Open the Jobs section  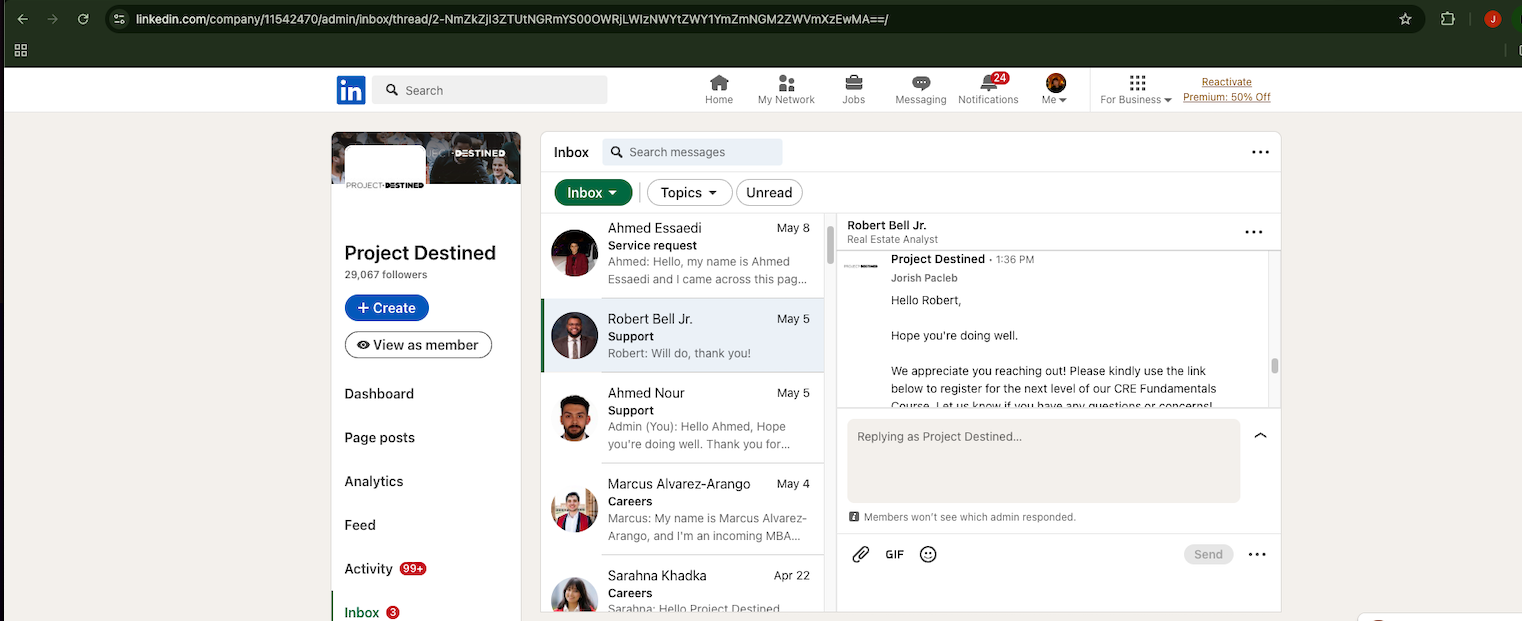pos(854,90)
